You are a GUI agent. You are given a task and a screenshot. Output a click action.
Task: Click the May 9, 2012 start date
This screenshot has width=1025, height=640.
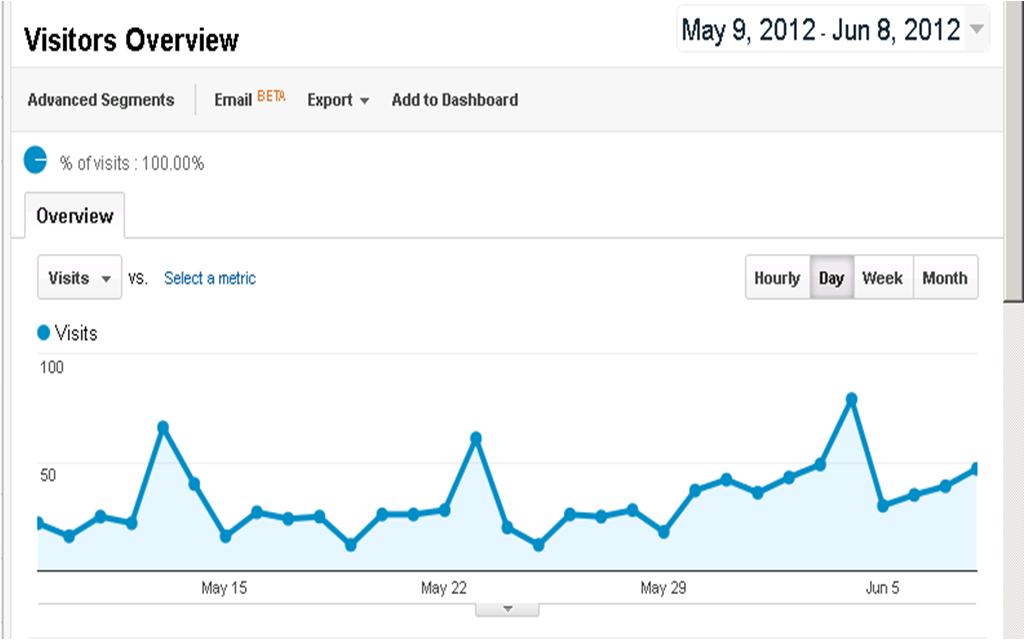pyautogui.click(x=746, y=30)
